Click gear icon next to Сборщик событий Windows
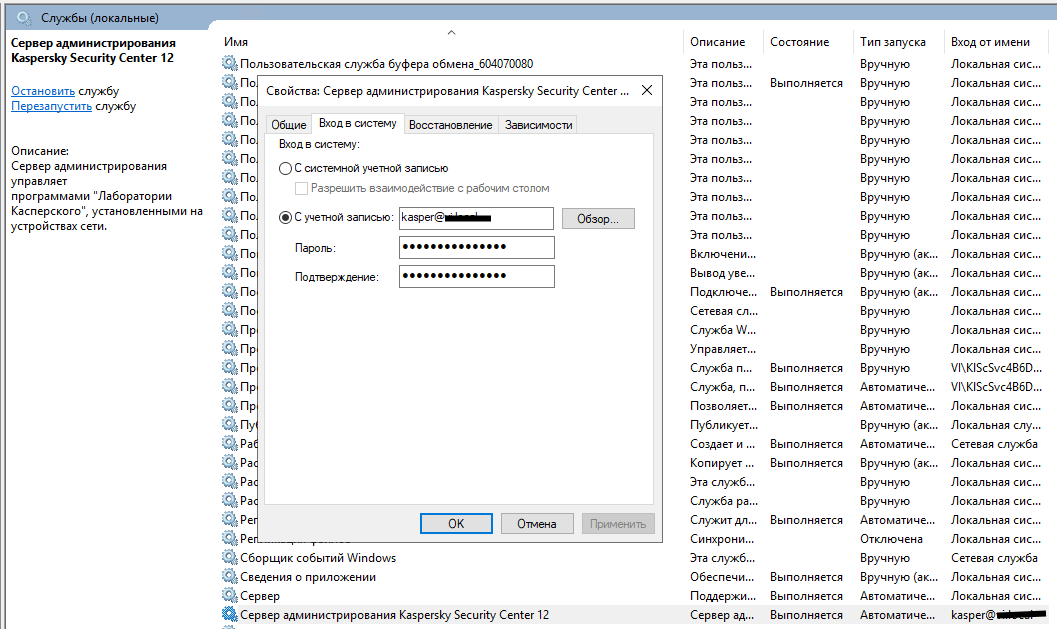The width and height of the screenshot is (1057, 629). click(230, 558)
